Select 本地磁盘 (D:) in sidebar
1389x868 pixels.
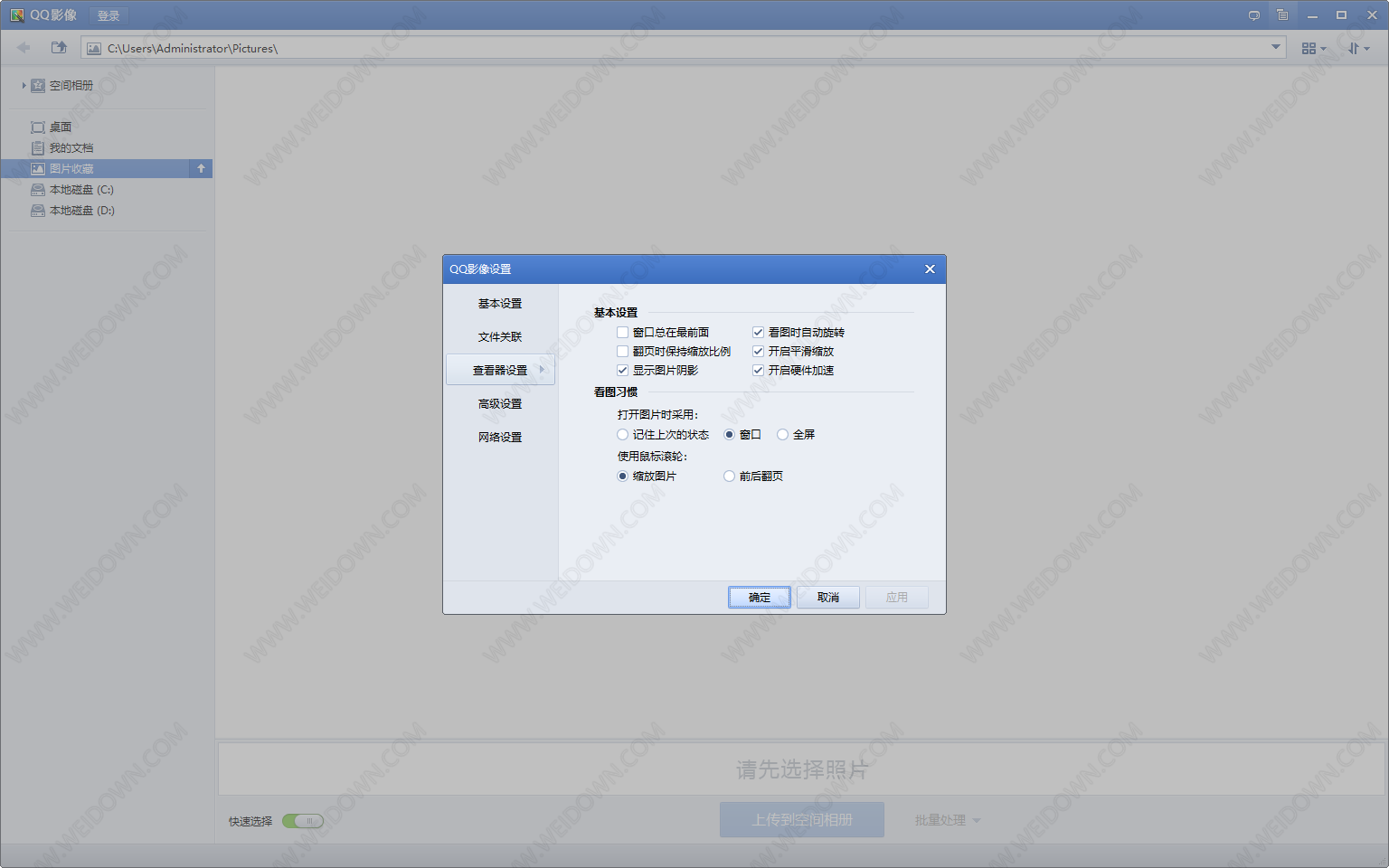81,211
